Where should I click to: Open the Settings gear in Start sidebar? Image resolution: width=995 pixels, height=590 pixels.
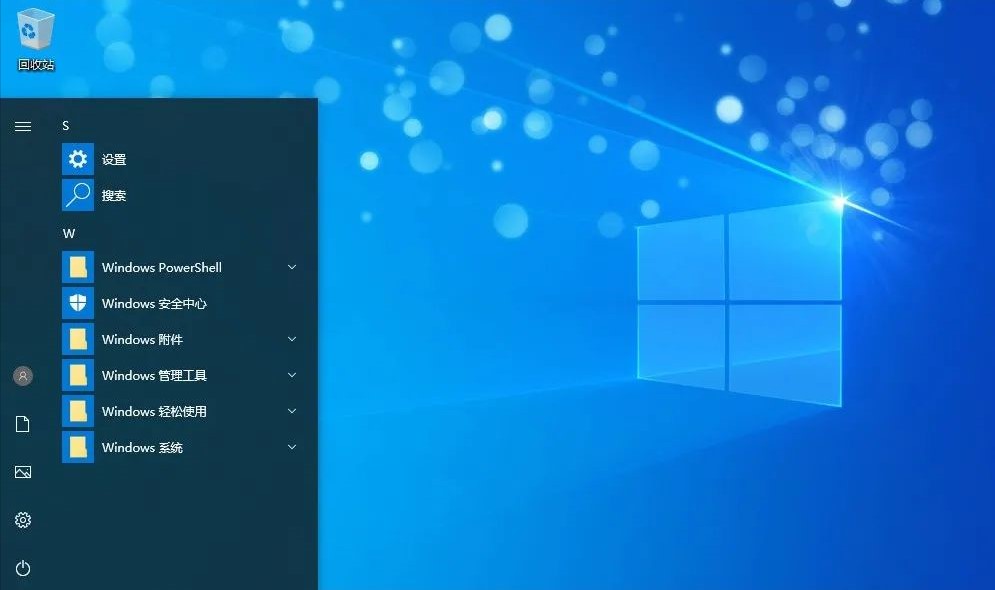click(22, 520)
